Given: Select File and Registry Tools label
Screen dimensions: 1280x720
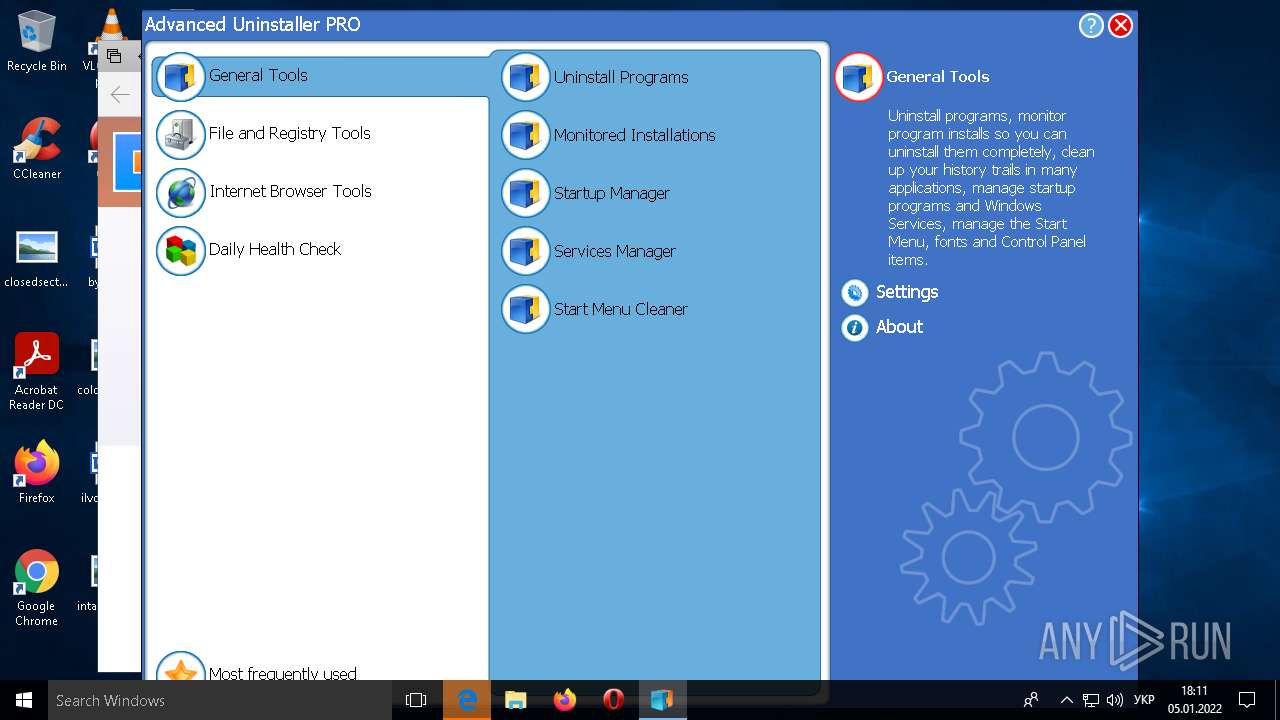Looking at the screenshot, I should [290, 133].
